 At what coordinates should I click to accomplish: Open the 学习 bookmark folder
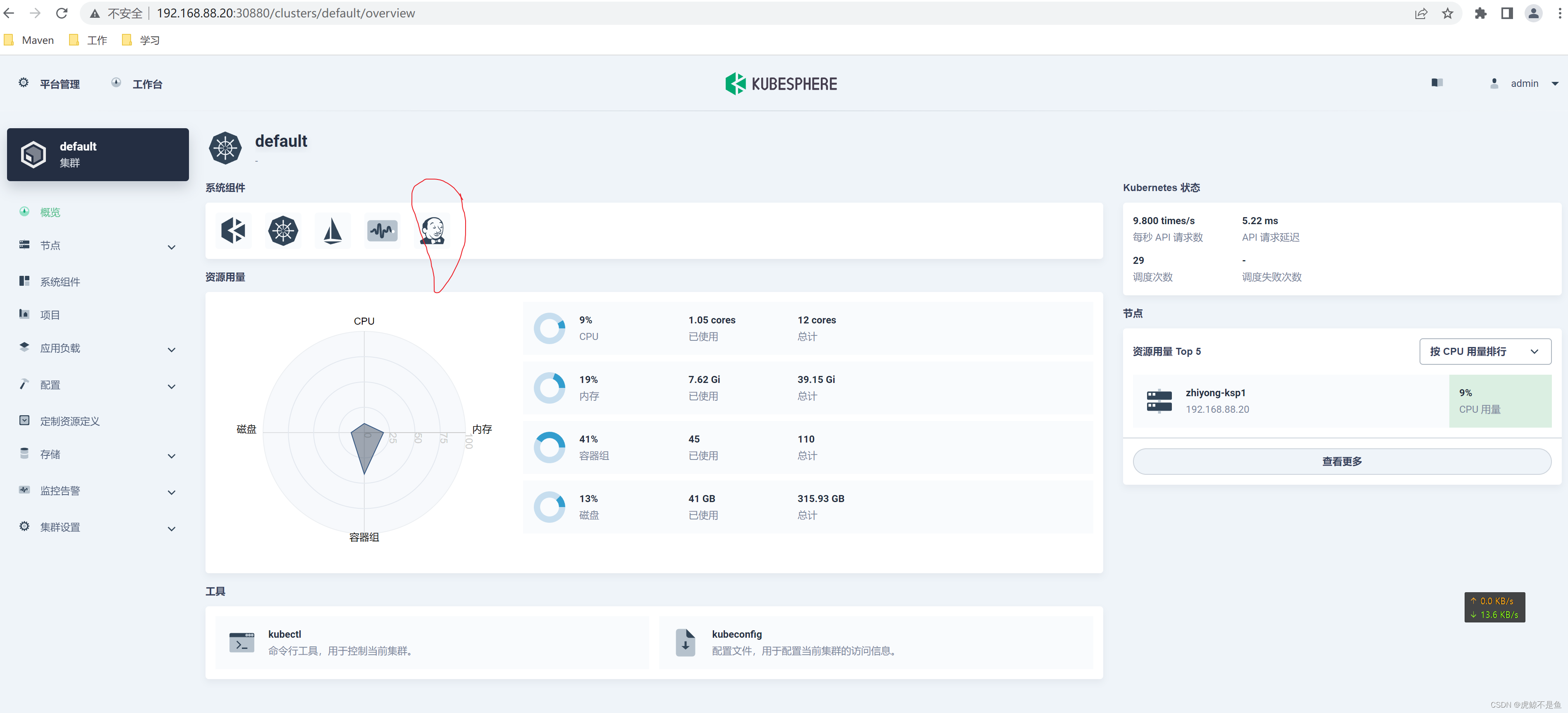pos(141,40)
